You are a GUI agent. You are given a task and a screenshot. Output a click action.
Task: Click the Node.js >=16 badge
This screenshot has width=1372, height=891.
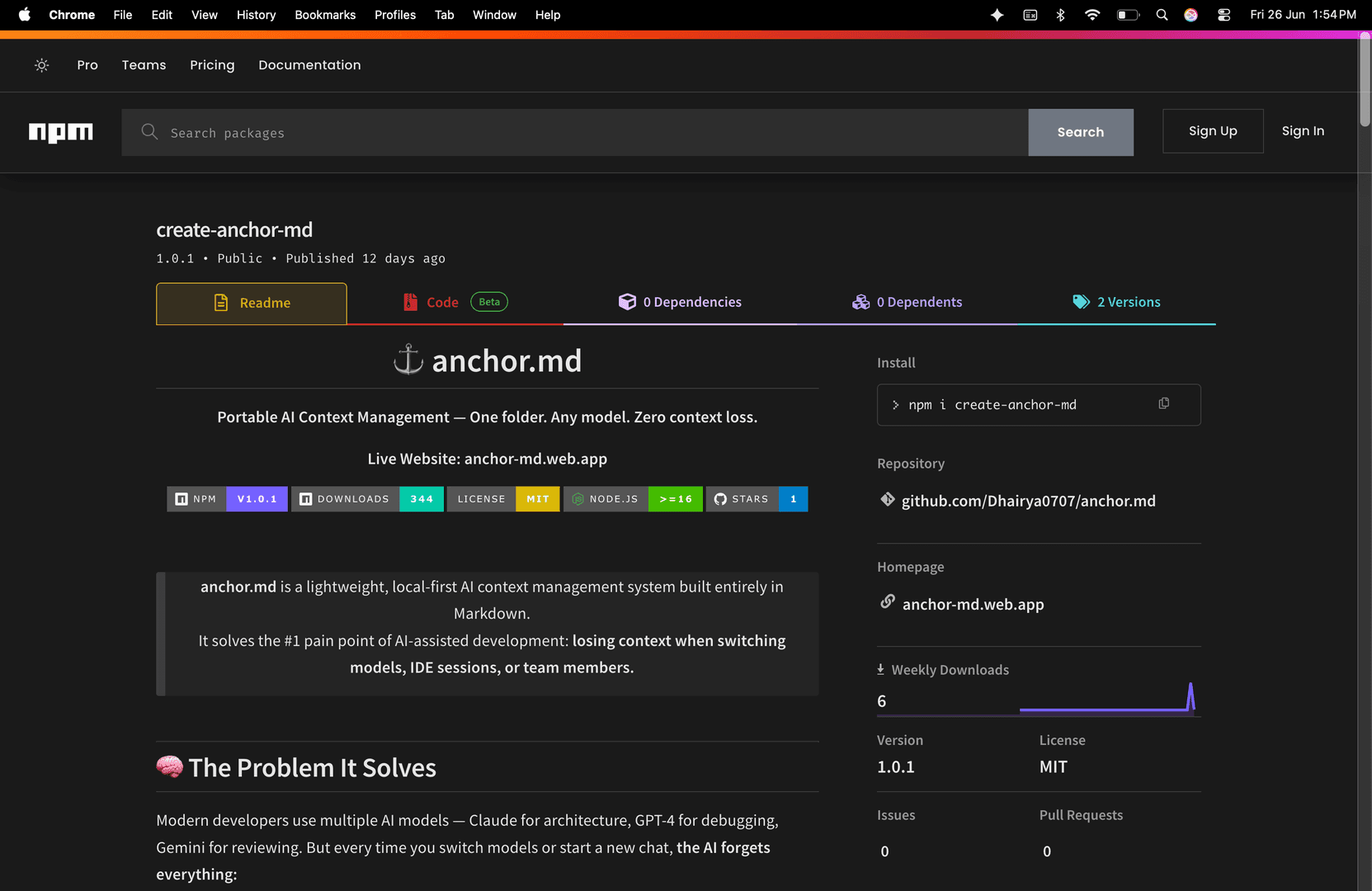(x=633, y=499)
